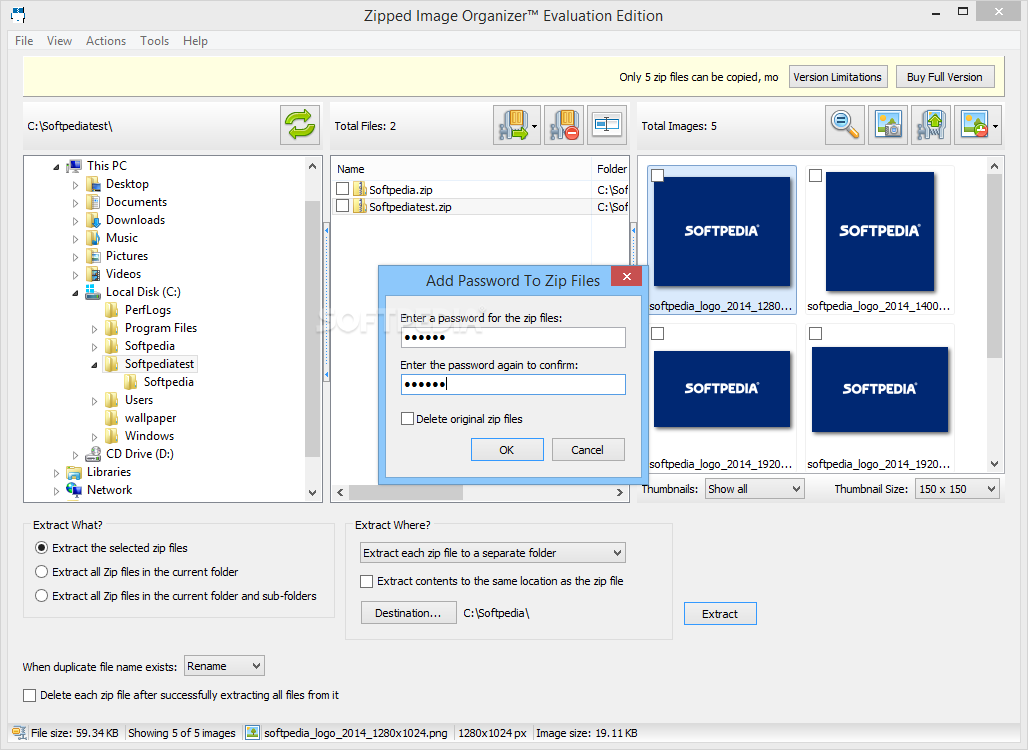Click the rename zip file icon
1028x750 pixels.
click(x=606, y=125)
